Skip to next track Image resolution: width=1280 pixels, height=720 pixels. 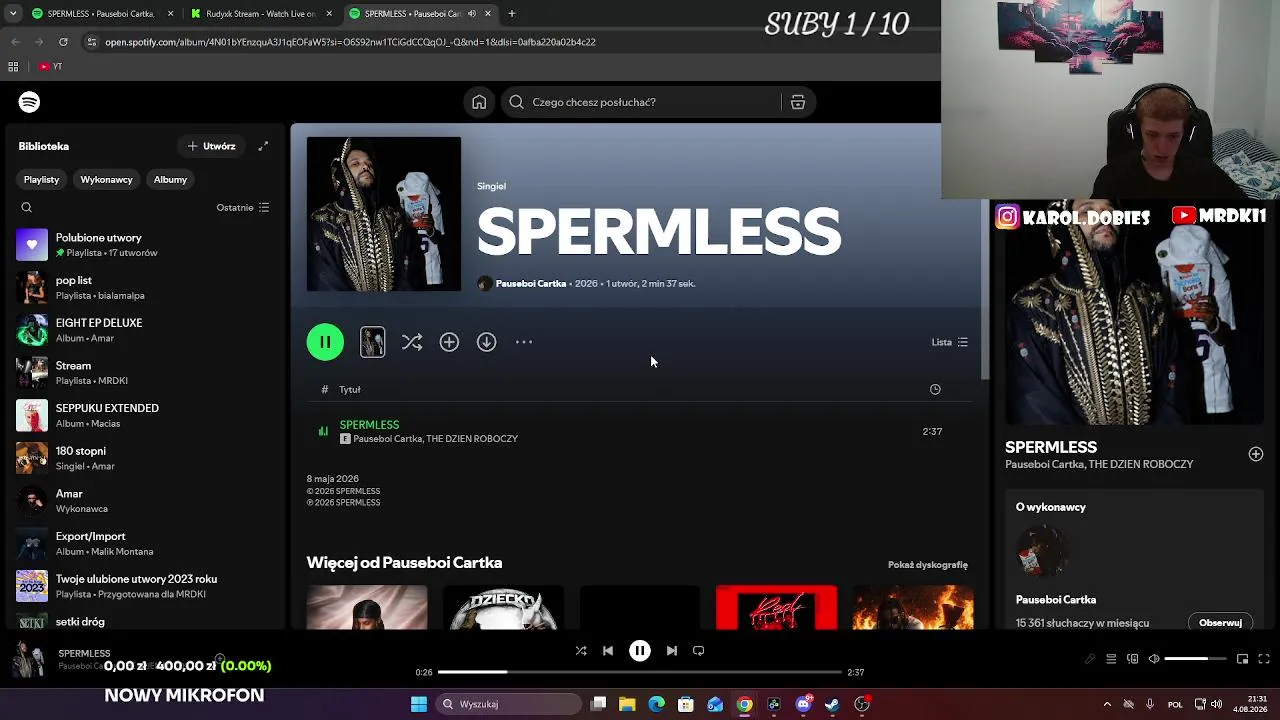click(672, 651)
